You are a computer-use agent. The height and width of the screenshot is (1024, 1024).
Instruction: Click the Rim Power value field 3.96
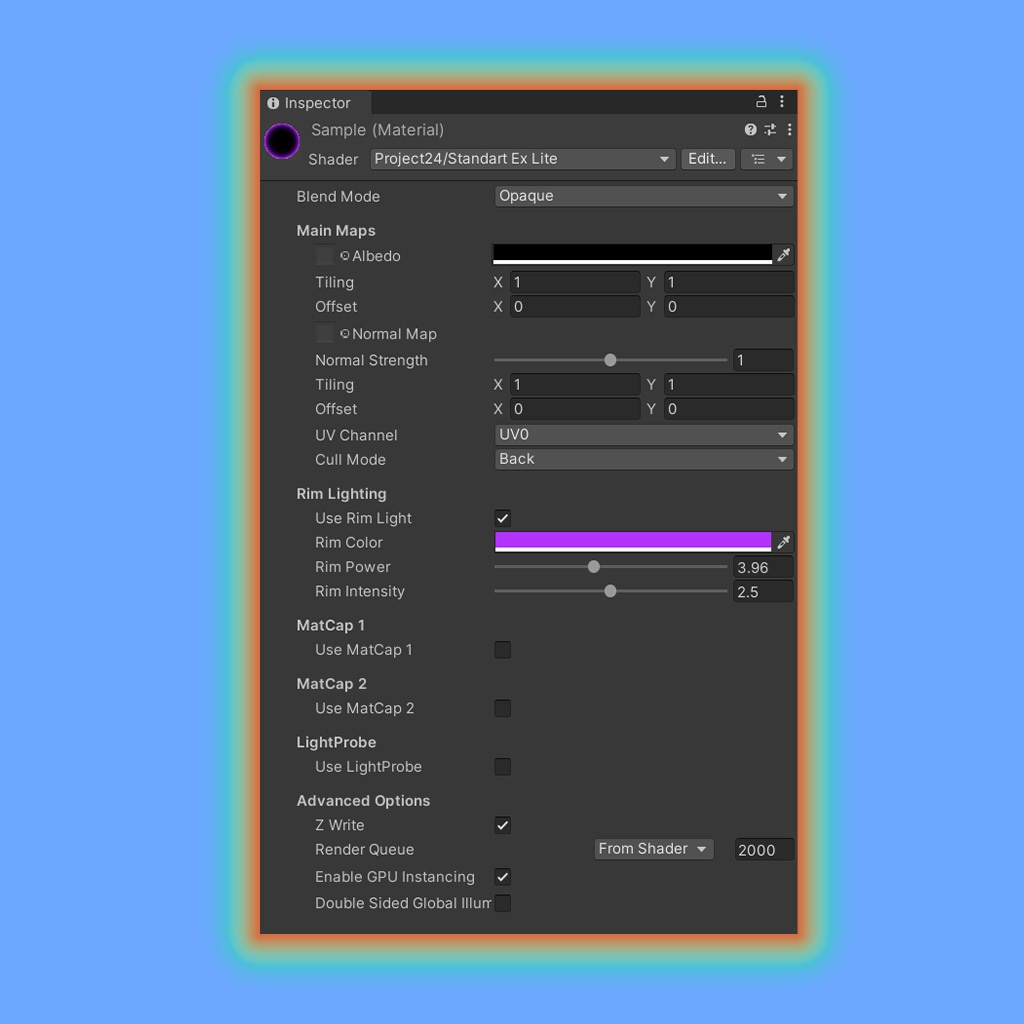(x=763, y=568)
